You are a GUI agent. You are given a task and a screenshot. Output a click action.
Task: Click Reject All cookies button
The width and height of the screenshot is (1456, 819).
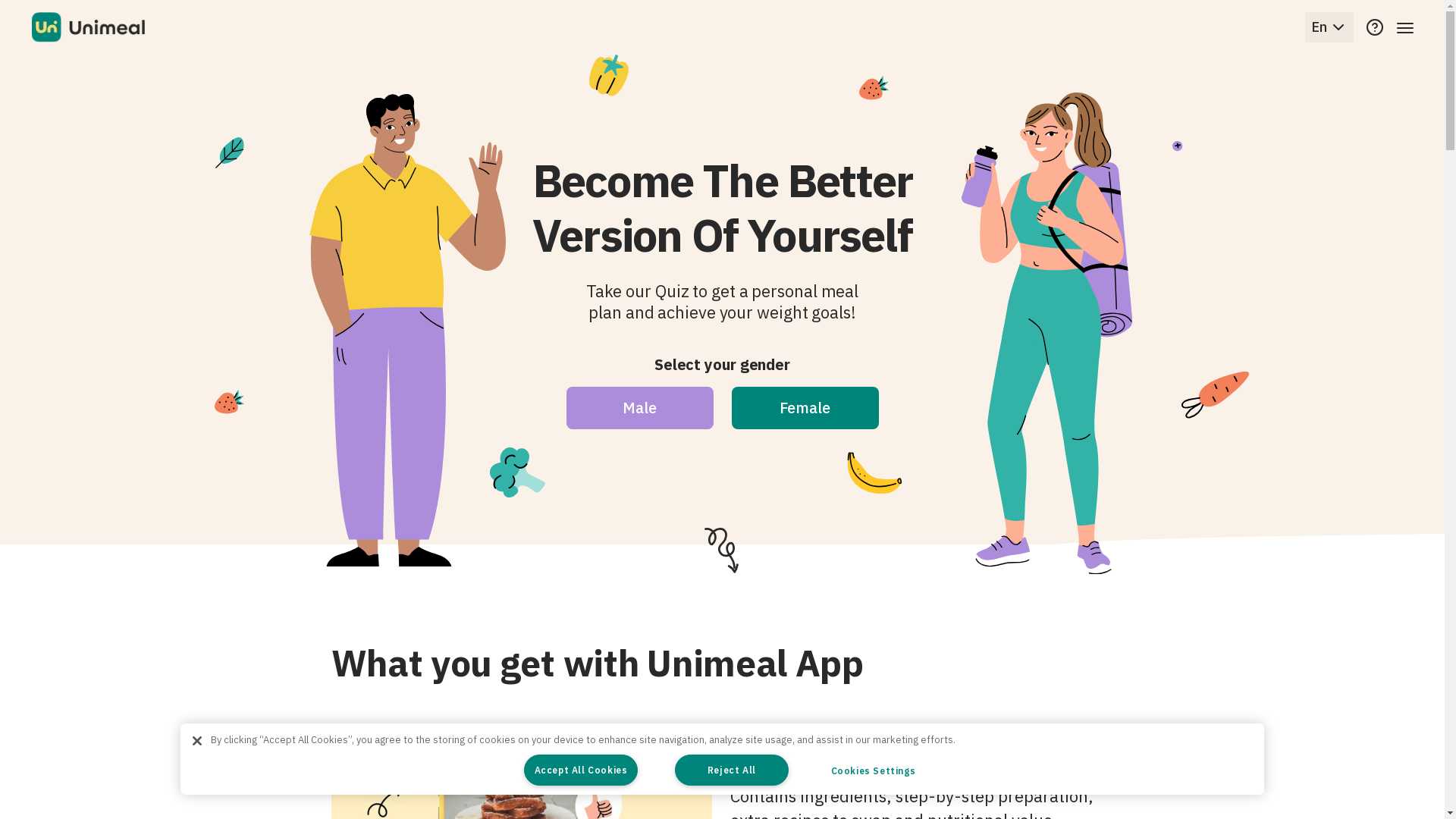[731, 770]
